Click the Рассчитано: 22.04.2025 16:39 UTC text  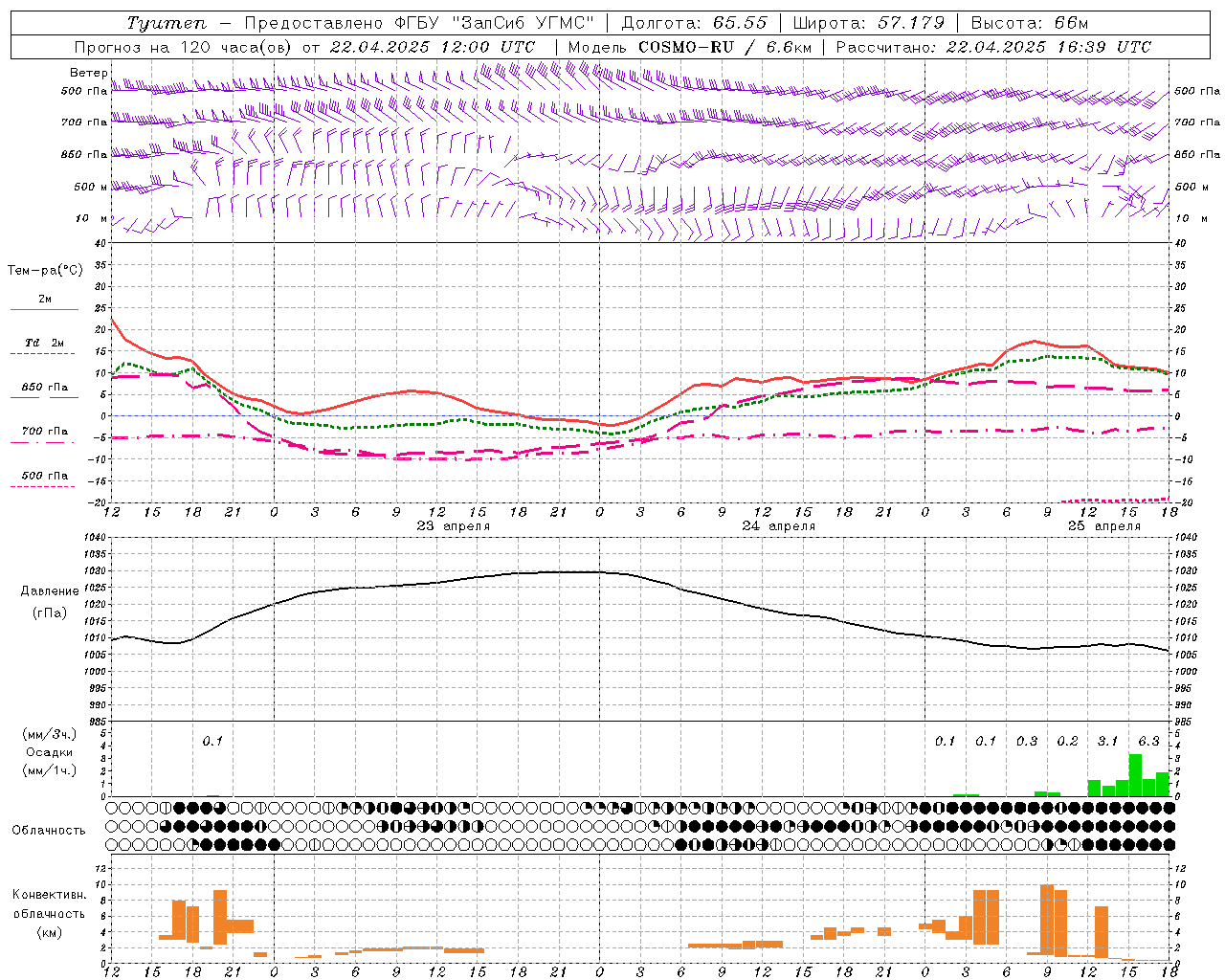[x=993, y=47]
